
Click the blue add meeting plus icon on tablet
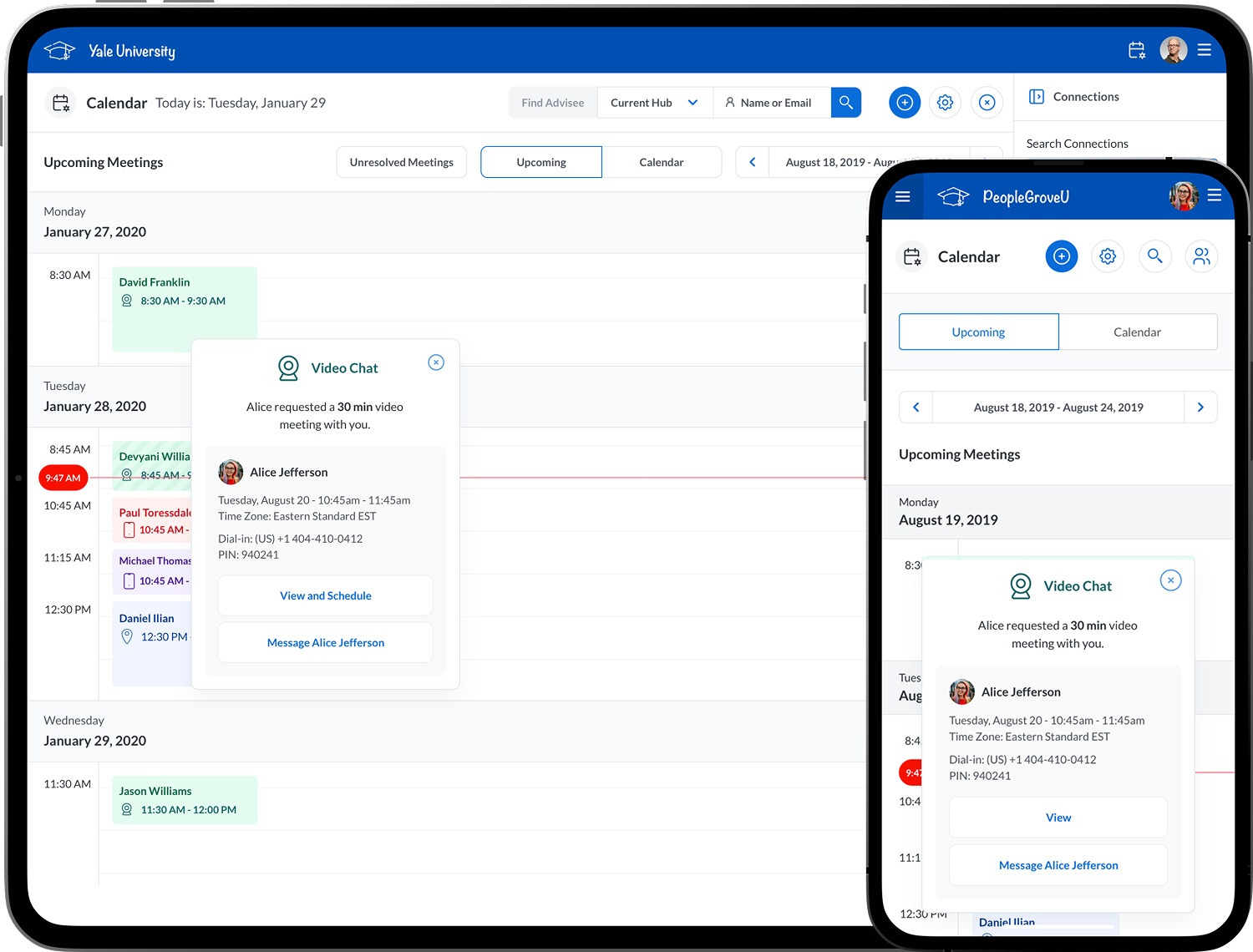click(x=904, y=103)
